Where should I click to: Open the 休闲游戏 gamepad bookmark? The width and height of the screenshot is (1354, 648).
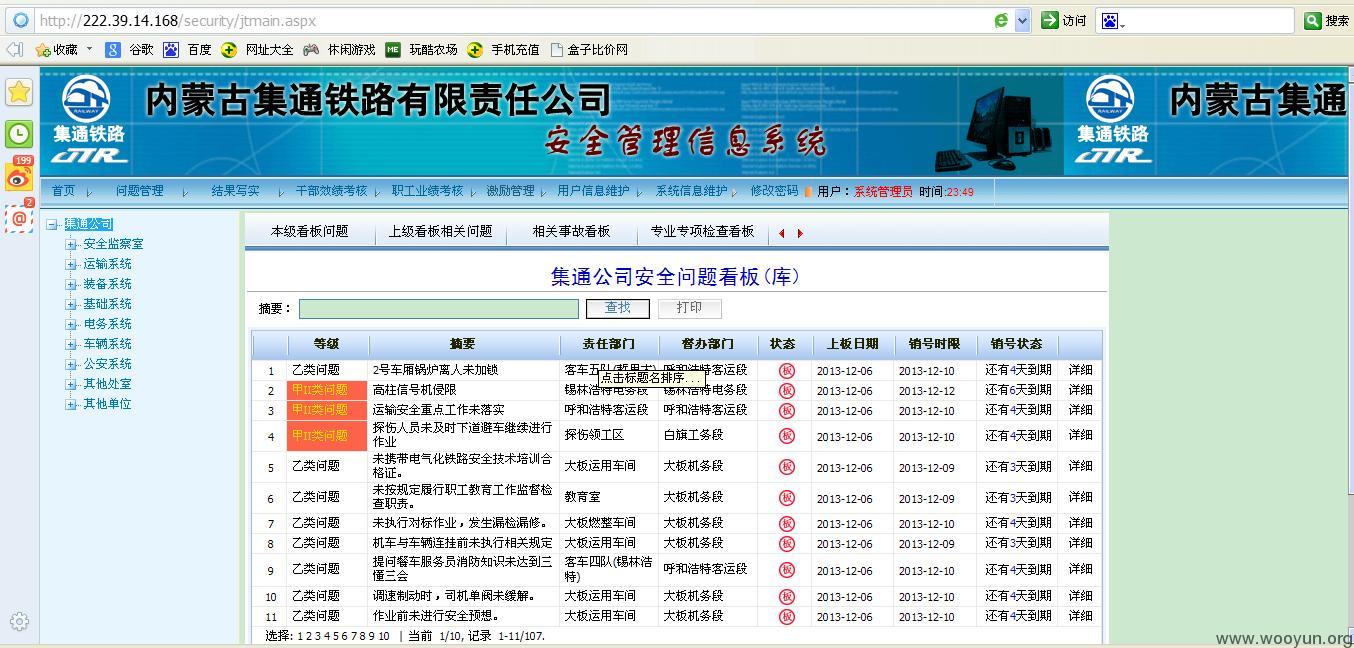tap(340, 49)
